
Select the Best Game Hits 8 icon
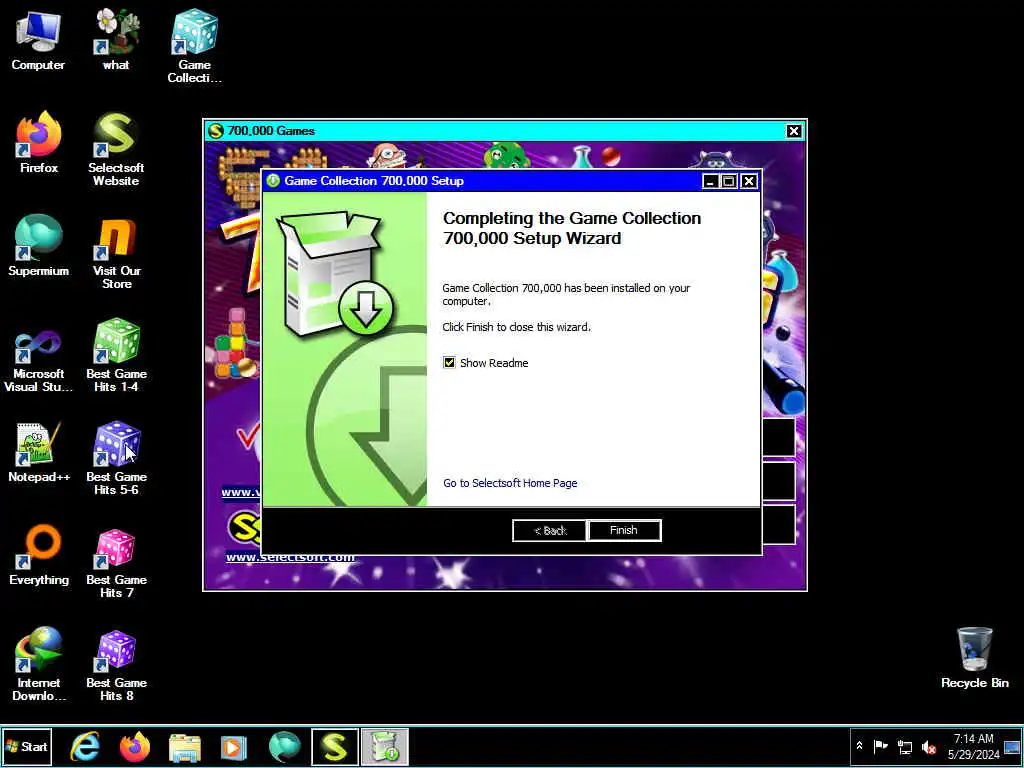pyautogui.click(x=116, y=664)
